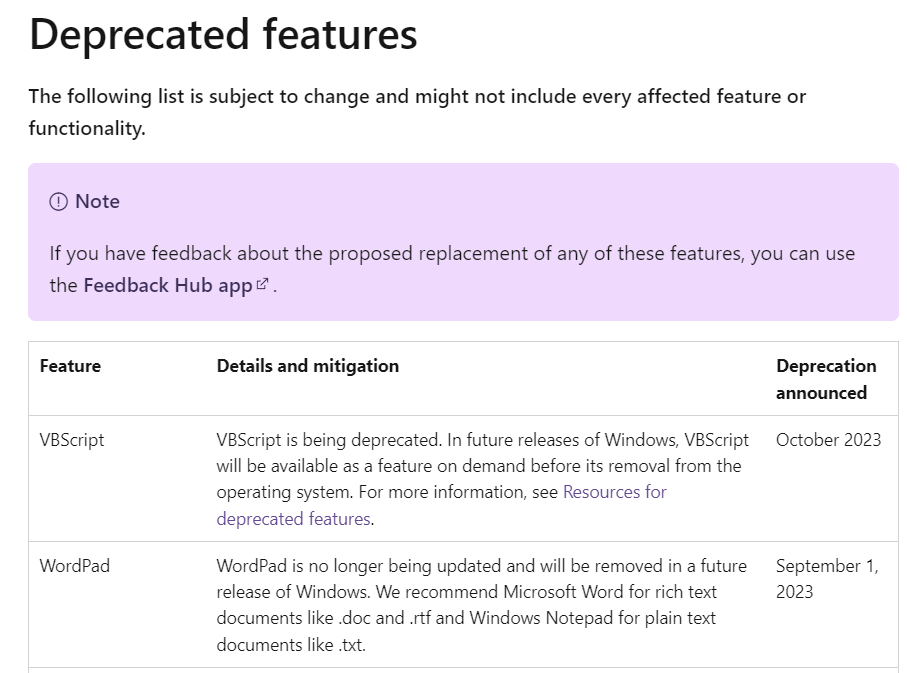
Task: Click the 'If you have feedback' note sentence
Action: coord(452,269)
